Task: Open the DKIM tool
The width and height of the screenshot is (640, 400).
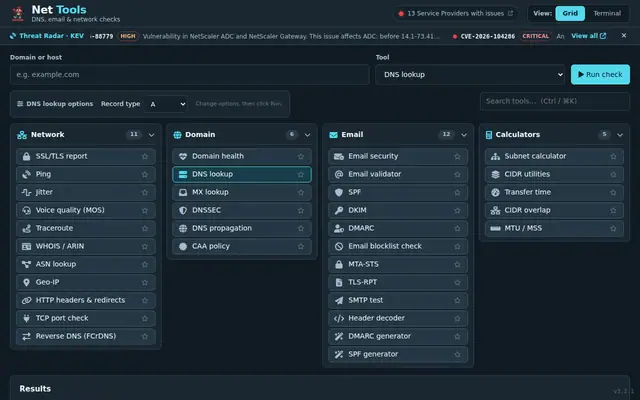Action: [398, 210]
